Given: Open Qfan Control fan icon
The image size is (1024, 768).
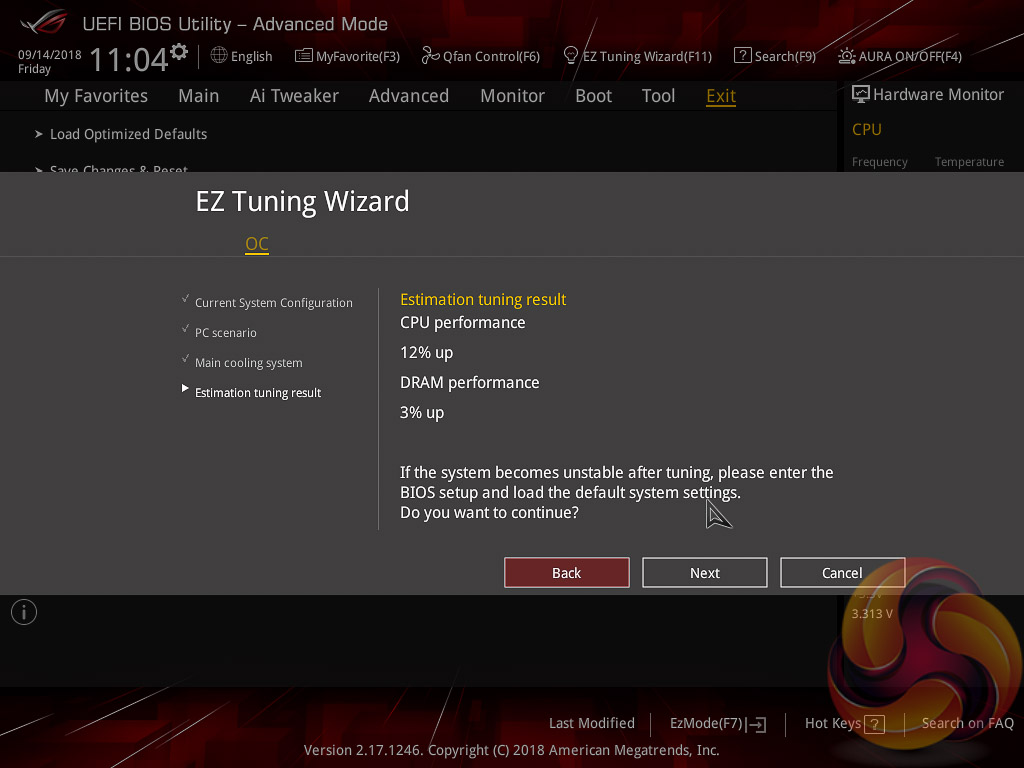Looking at the screenshot, I should point(430,56).
